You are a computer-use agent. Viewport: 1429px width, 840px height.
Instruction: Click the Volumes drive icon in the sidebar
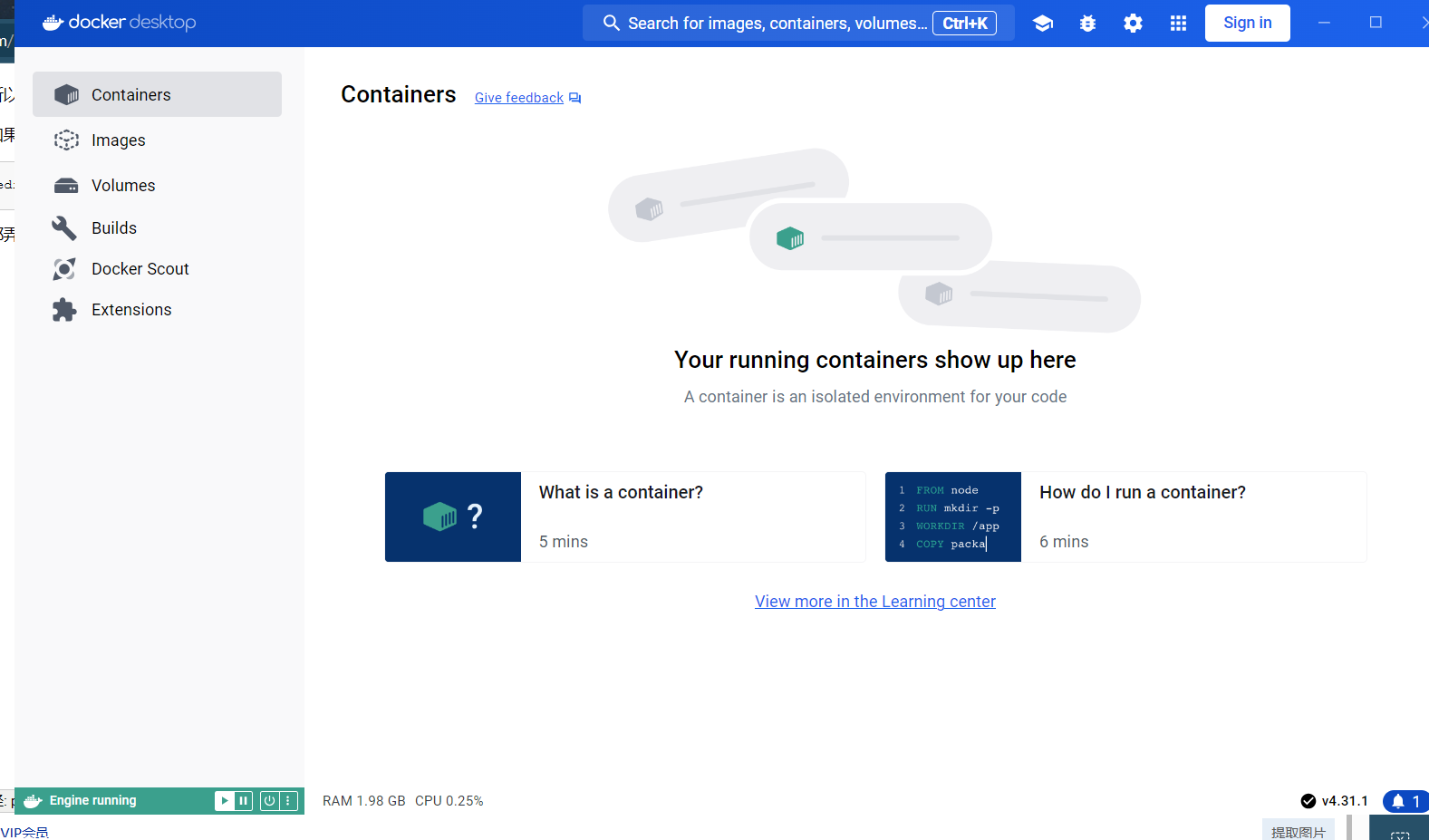(66, 186)
